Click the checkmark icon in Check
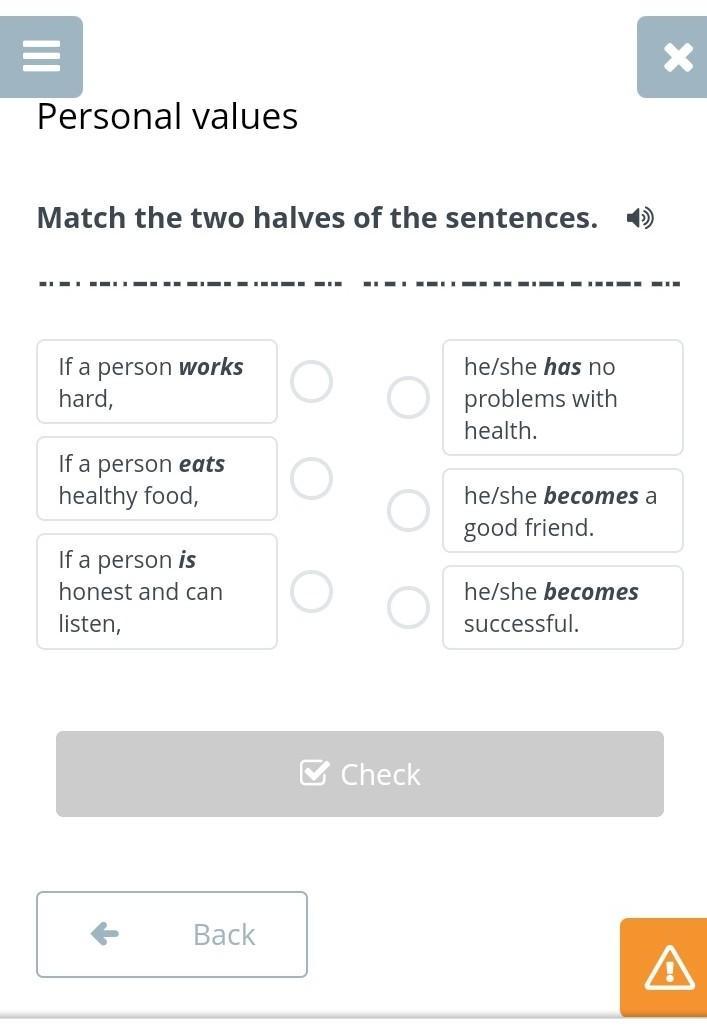This screenshot has height=1034, width=707. coord(314,773)
